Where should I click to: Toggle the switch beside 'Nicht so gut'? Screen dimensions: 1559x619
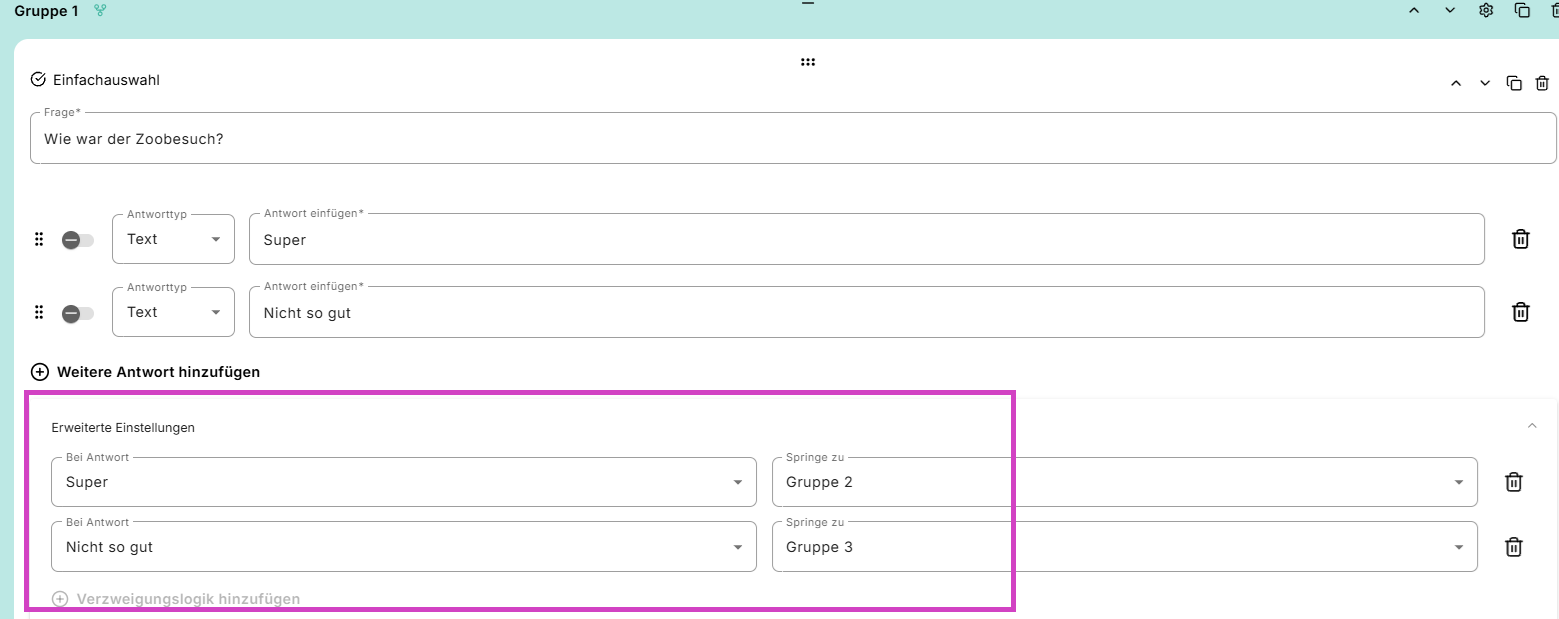click(77, 313)
